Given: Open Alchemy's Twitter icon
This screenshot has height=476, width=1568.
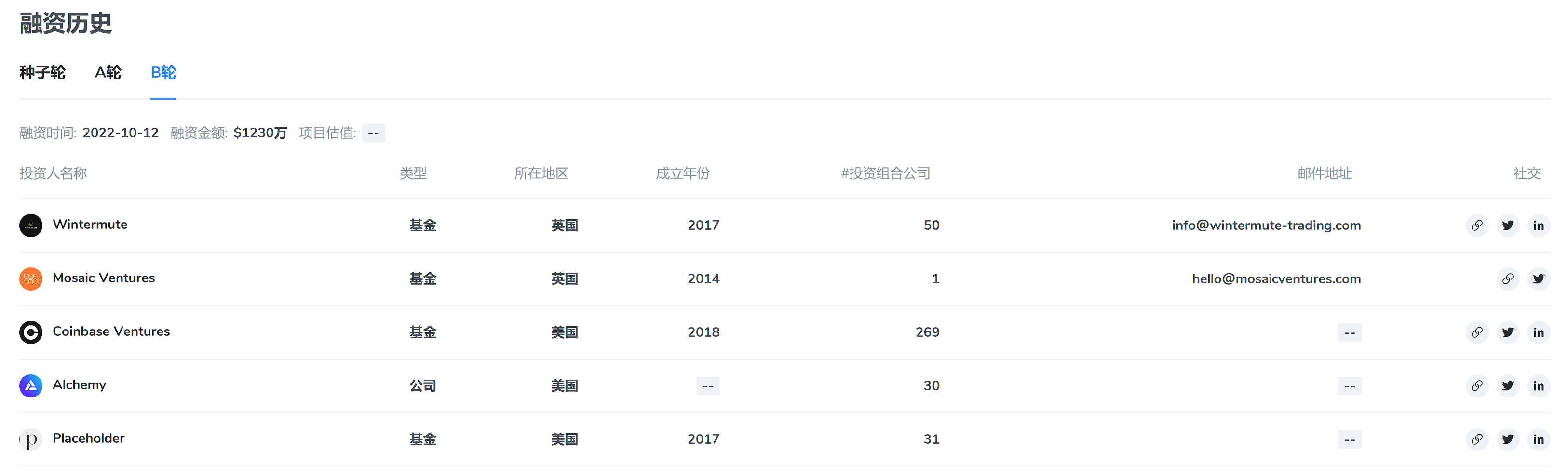Looking at the screenshot, I should (1508, 386).
